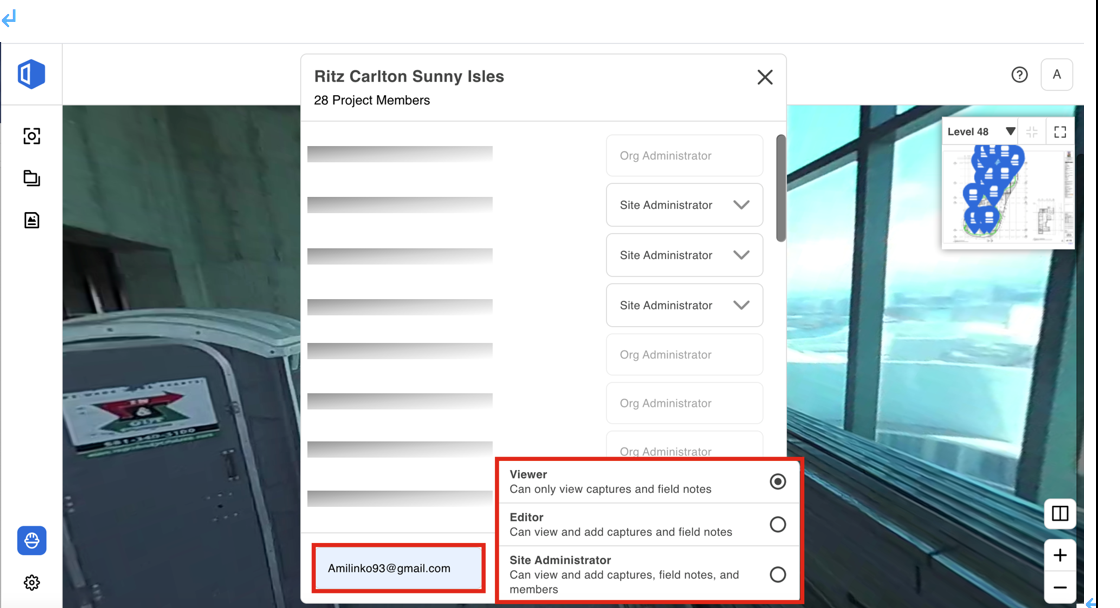
Task: Open the third Site Administrator role dropdown
Action: (684, 305)
